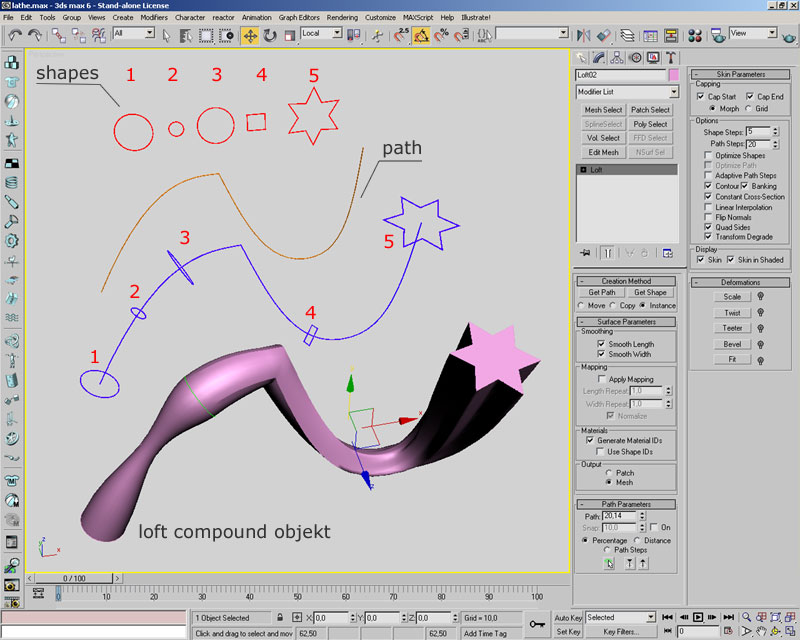800x640 pixels.
Task: Select the Move transform tool
Action: coord(249,35)
